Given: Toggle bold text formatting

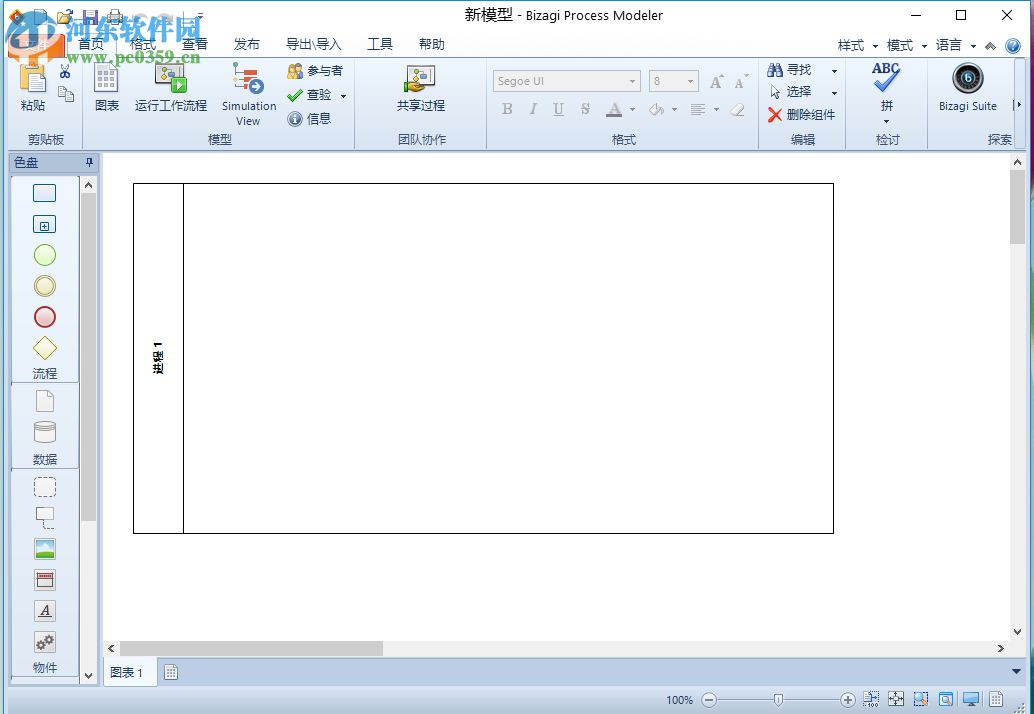Looking at the screenshot, I should [x=507, y=109].
